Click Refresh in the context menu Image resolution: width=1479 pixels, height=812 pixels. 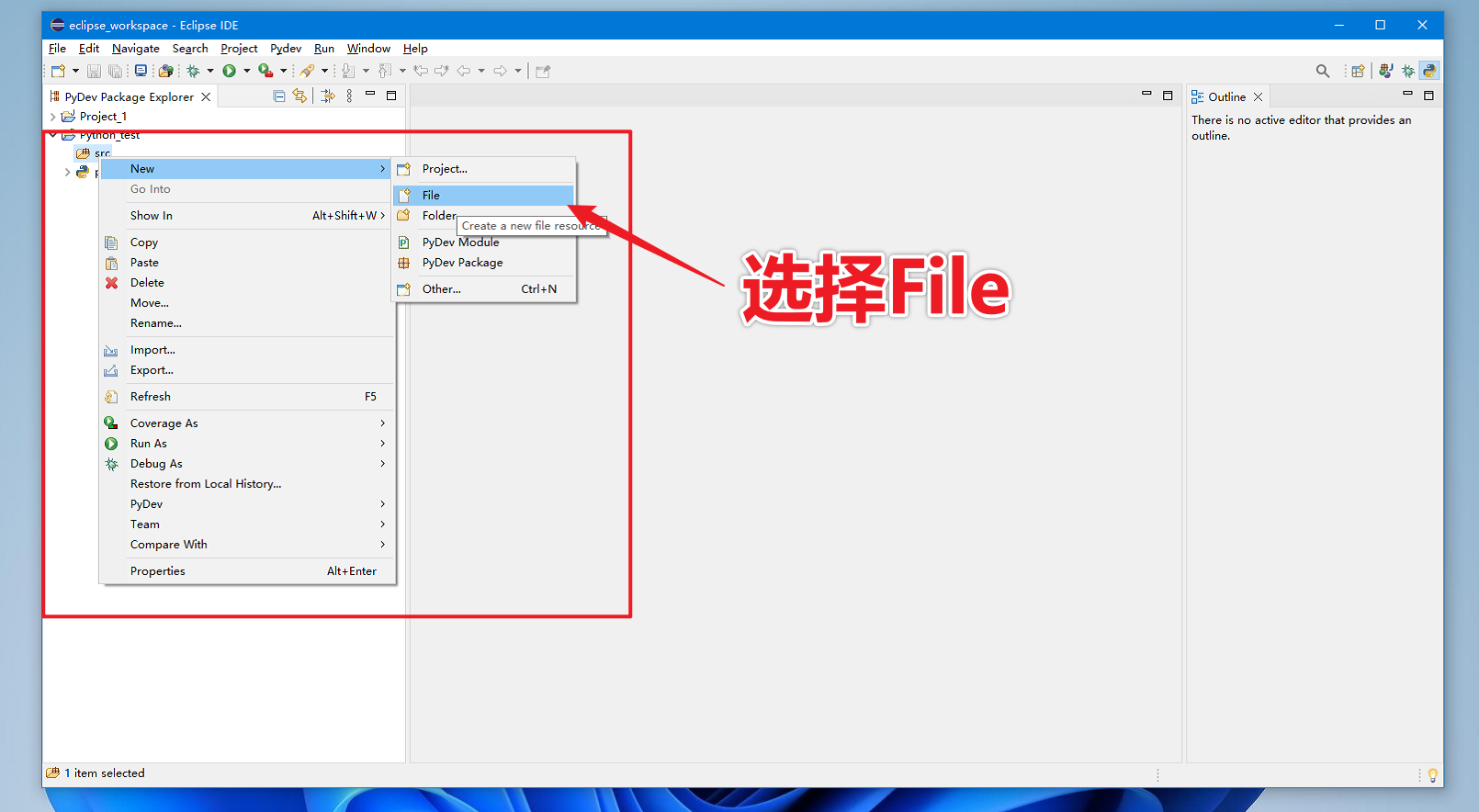tap(247, 397)
